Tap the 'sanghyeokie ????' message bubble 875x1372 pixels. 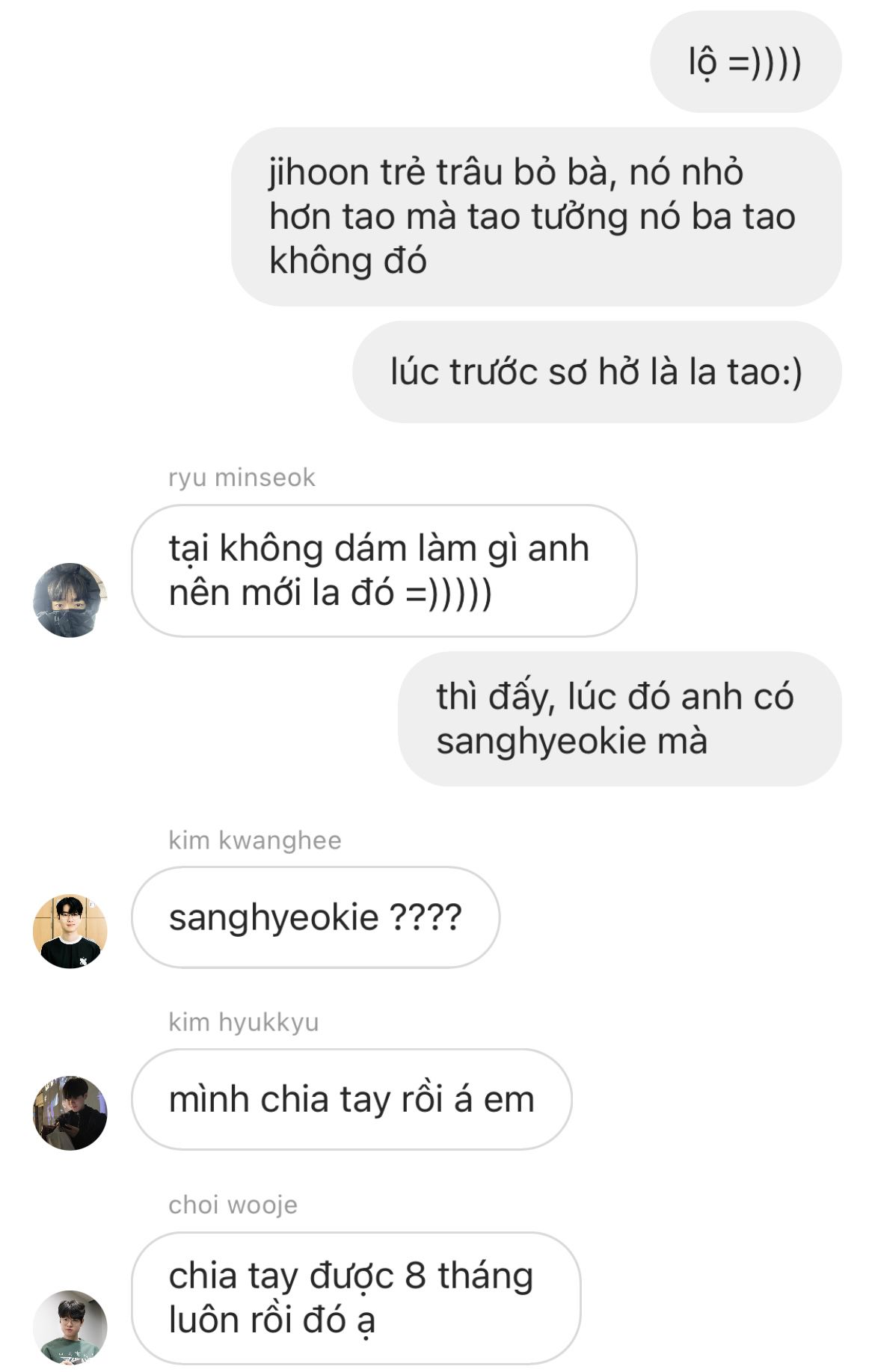315,917
